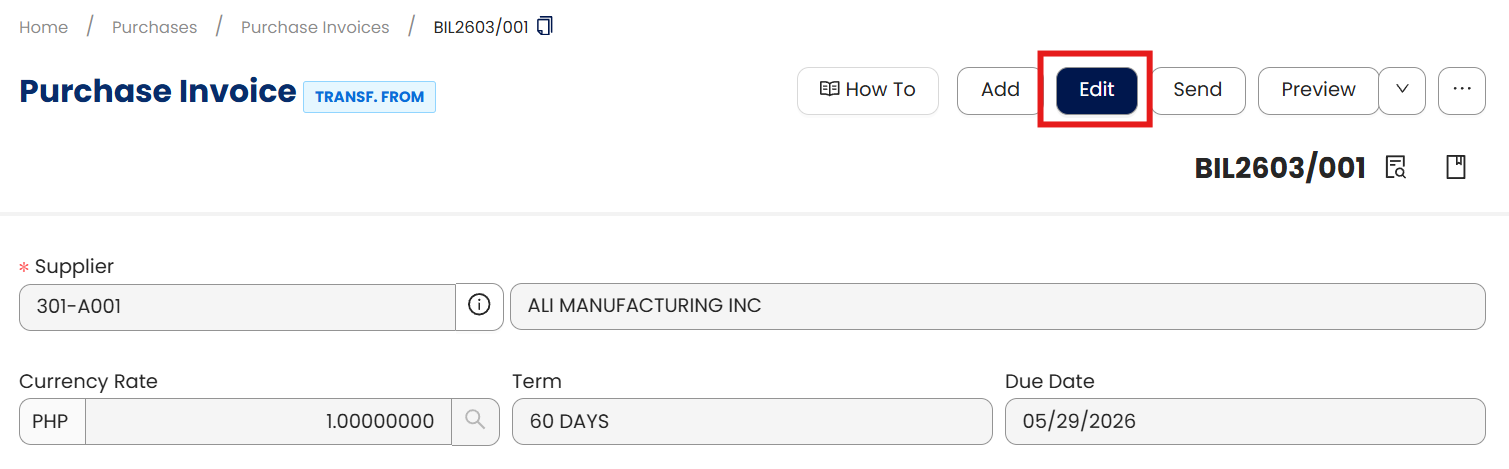This screenshot has height=469, width=1509.
Task: Open the supplier info icon
Action: [480, 306]
